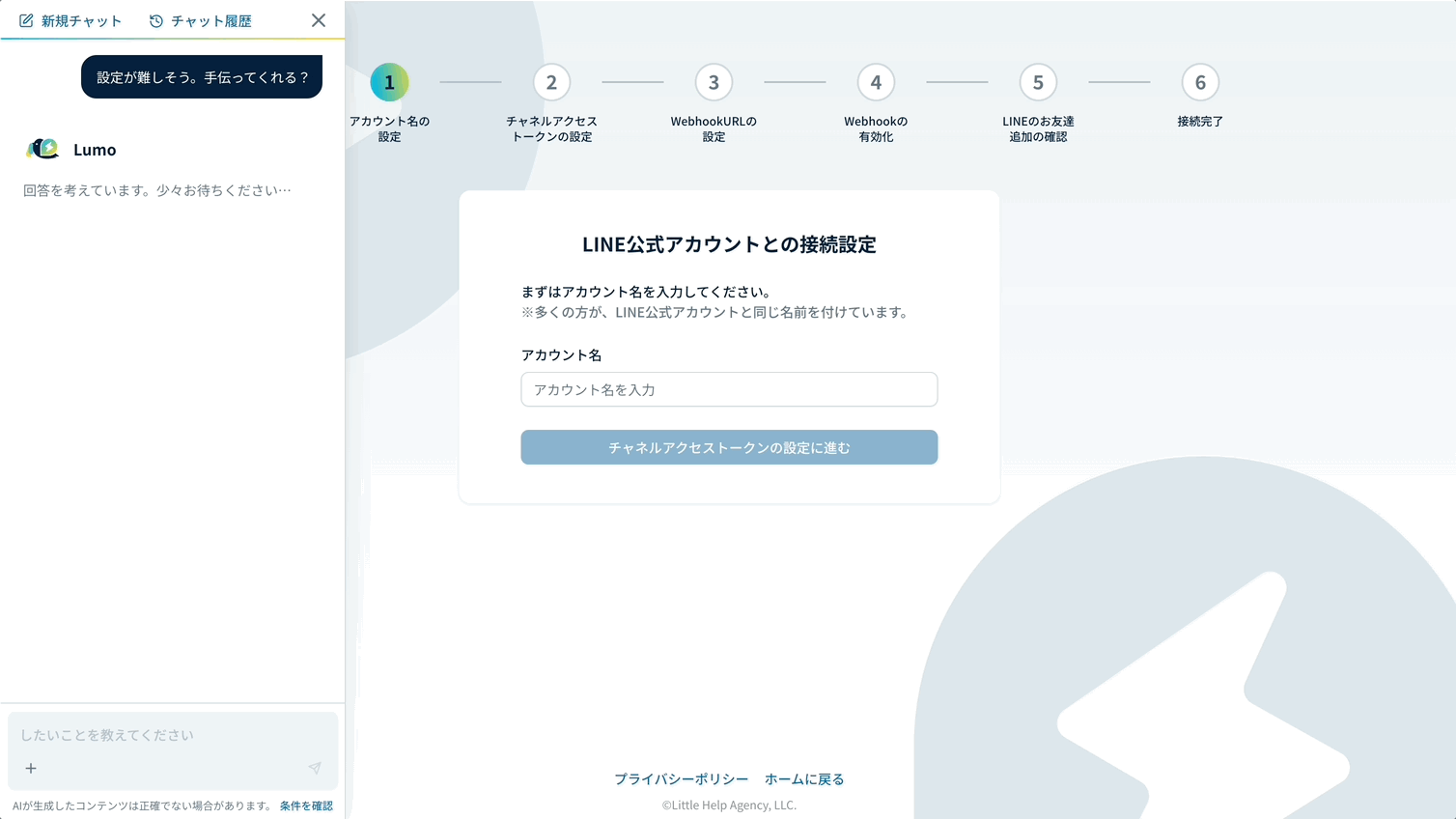
Task: Open chat history via the clock icon
Action: click(157, 19)
